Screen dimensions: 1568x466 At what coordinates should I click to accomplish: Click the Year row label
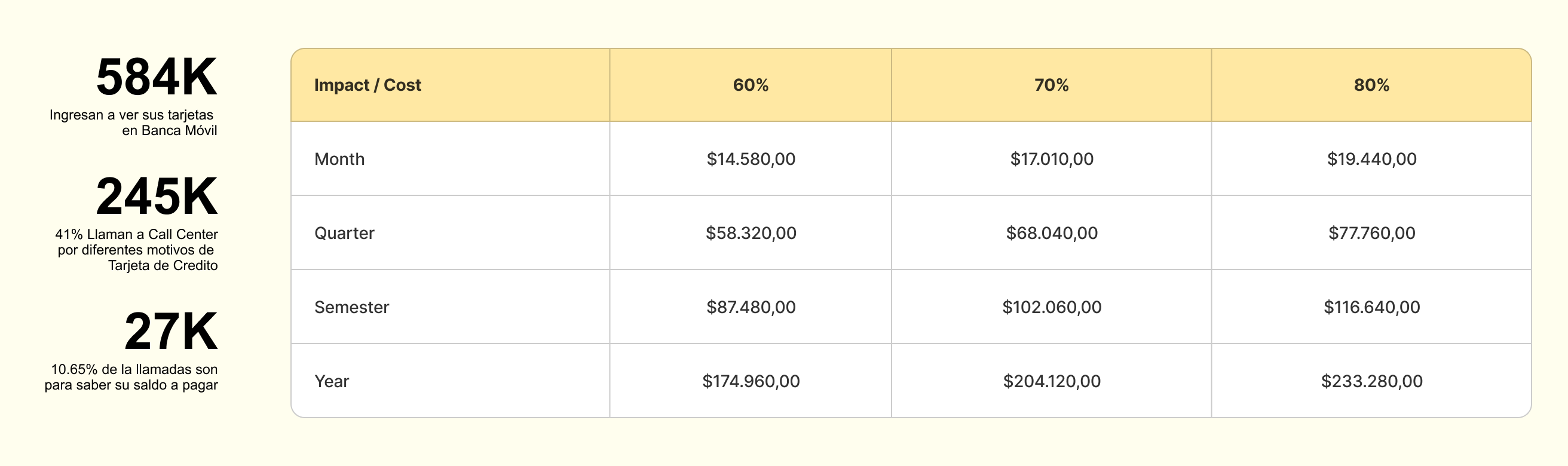[x=451, y=381]
